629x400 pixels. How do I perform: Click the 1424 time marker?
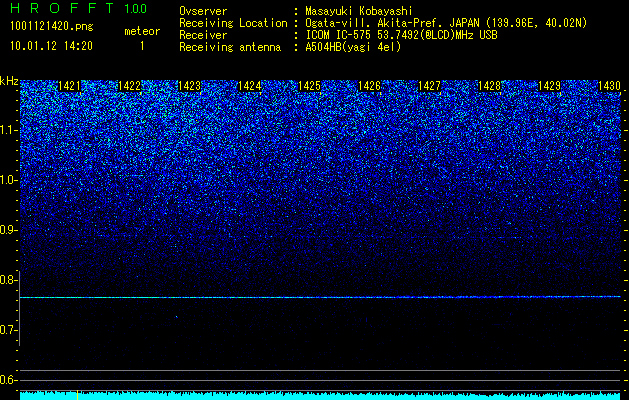tap(250, 86)
